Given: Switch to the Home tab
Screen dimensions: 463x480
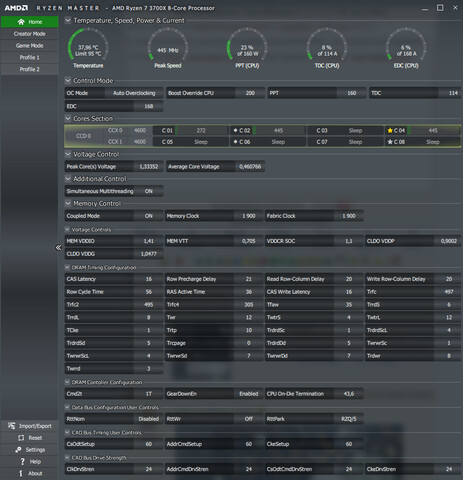Looking at the screenshot, I should point(30,22).
